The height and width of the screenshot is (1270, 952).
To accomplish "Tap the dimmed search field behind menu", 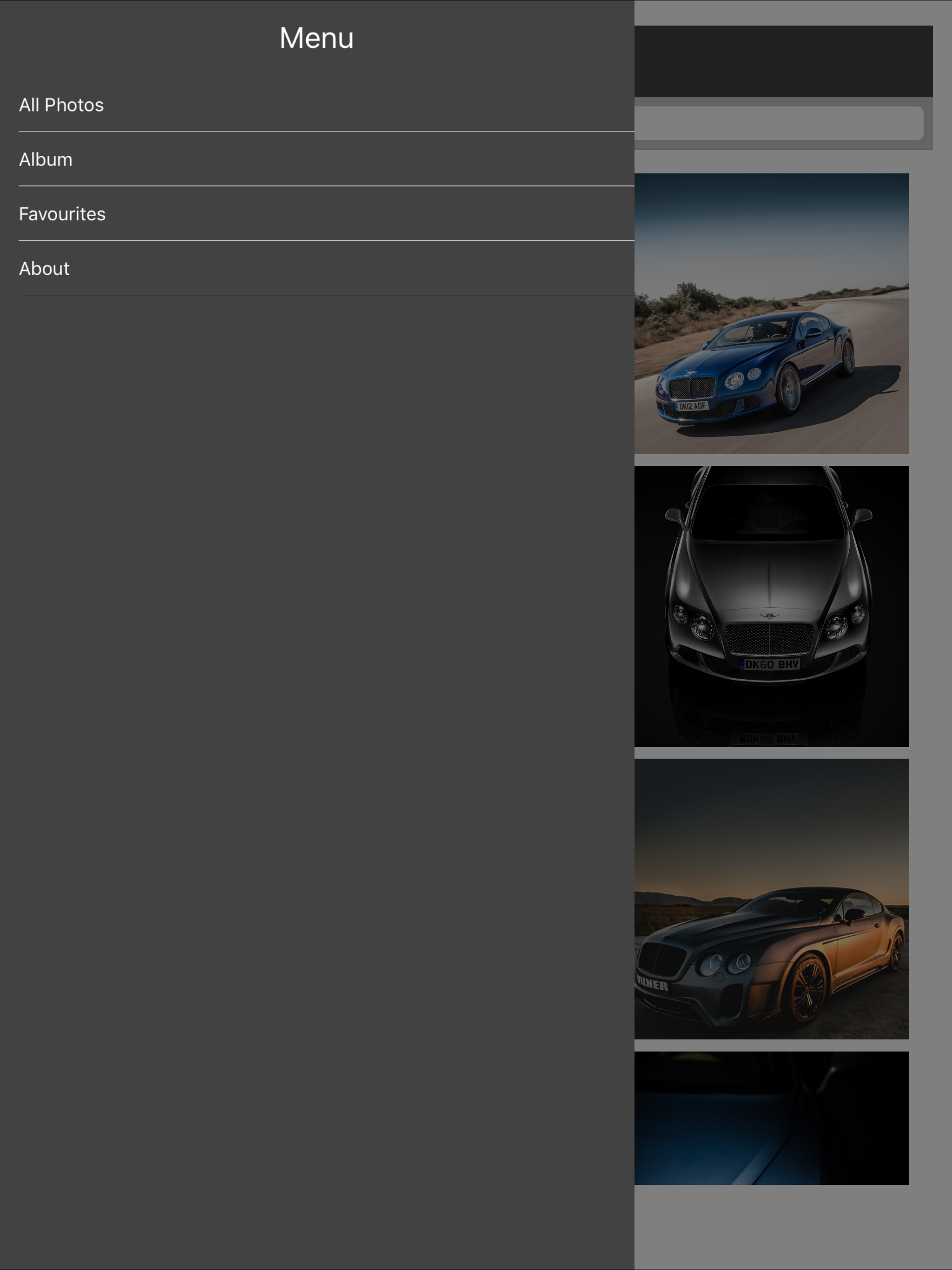I will pyautogui.click(x=779, y=123).
